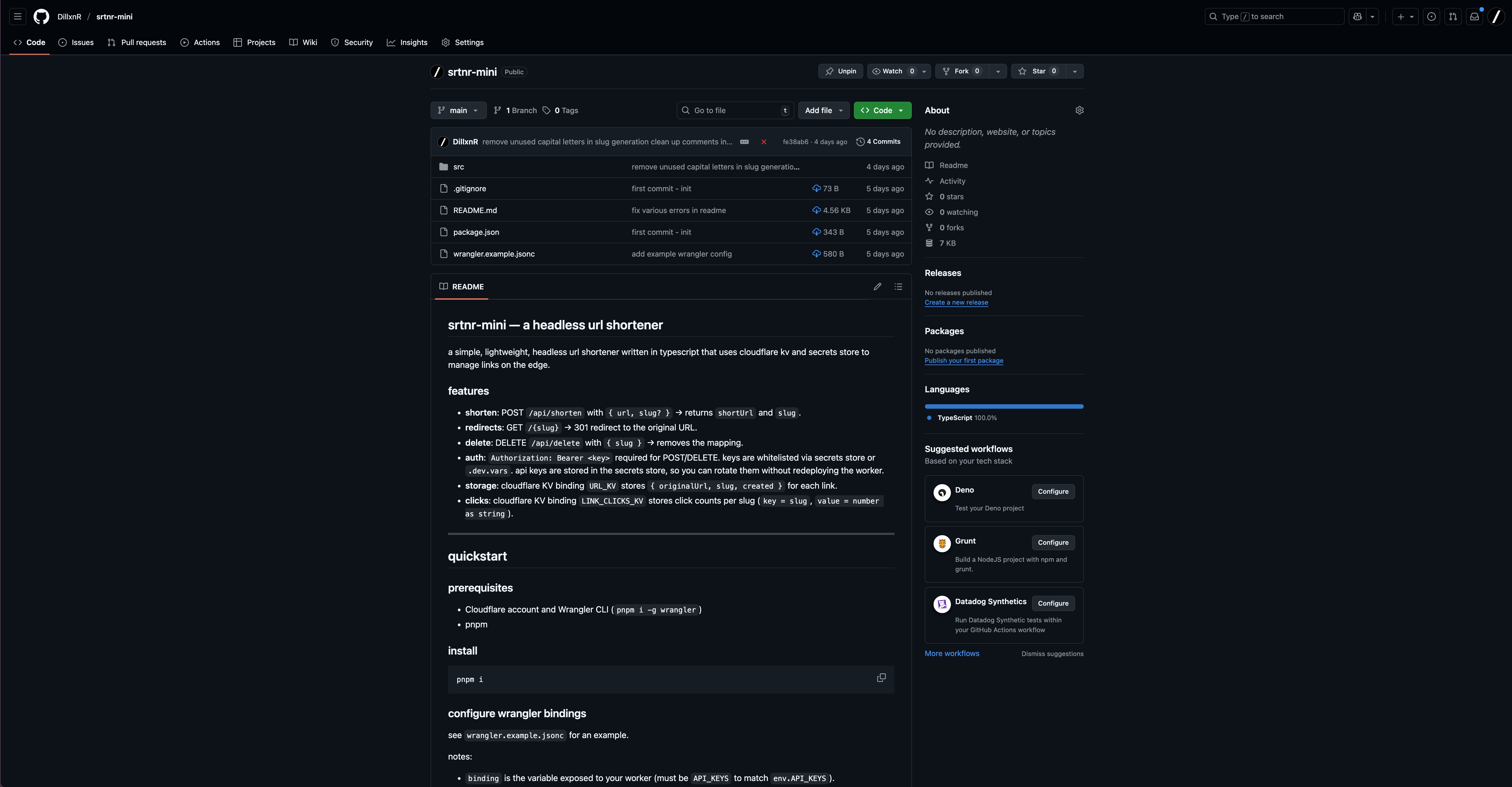Viewport: 1512px width, 787px height.
Task: Open the green Code dropdown
Action: pos(882,110)
